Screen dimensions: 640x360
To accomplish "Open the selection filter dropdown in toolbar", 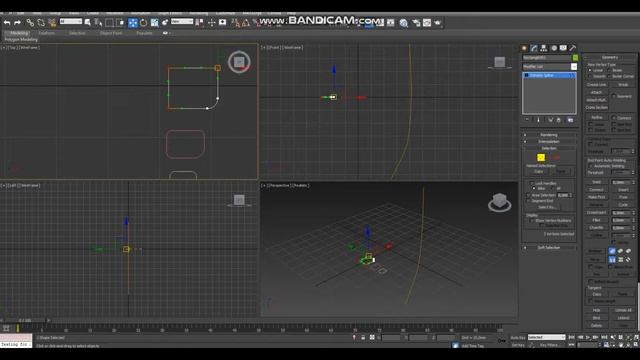I will (x=71, y=22).
